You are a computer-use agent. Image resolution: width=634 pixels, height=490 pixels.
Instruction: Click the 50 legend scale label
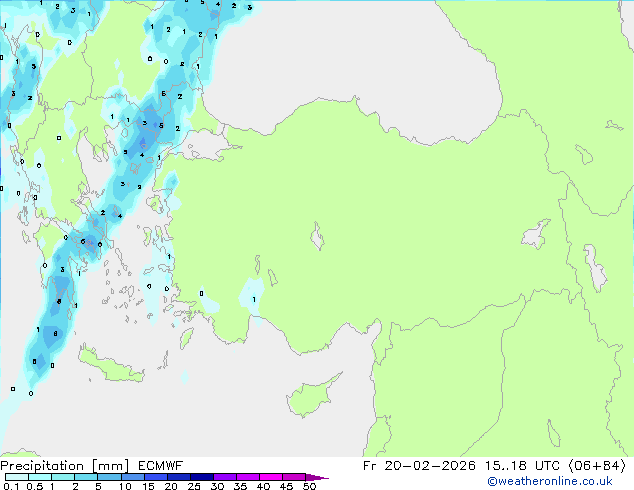tap(309, 486)
